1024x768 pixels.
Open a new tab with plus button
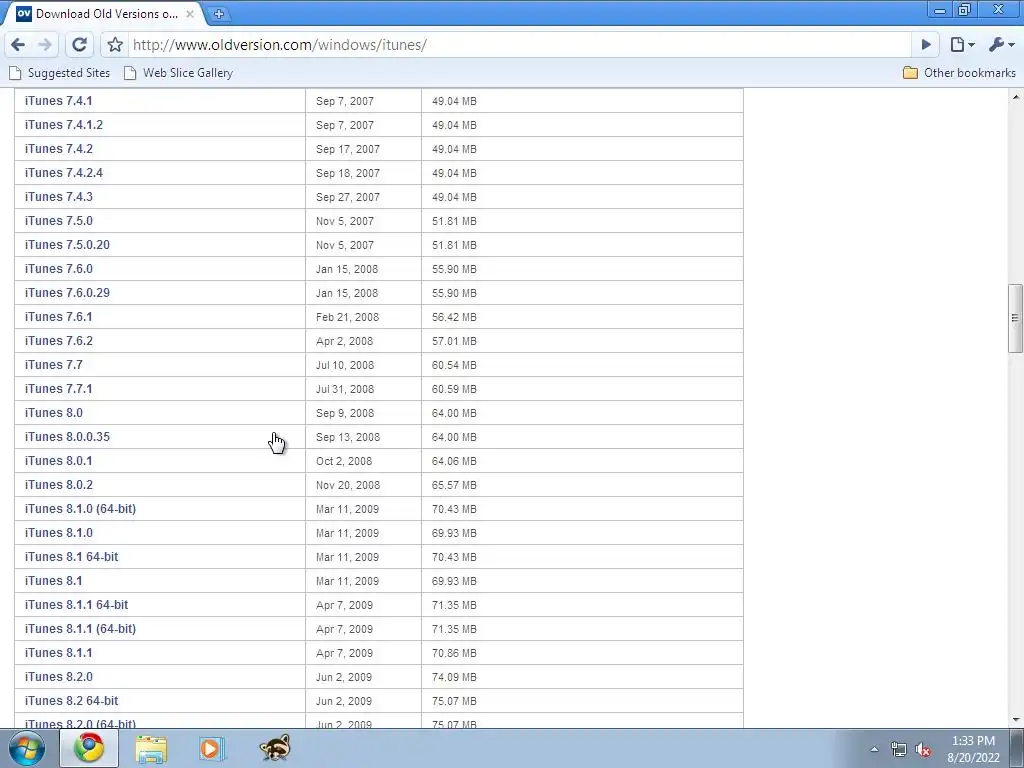[x=219, y=14]
